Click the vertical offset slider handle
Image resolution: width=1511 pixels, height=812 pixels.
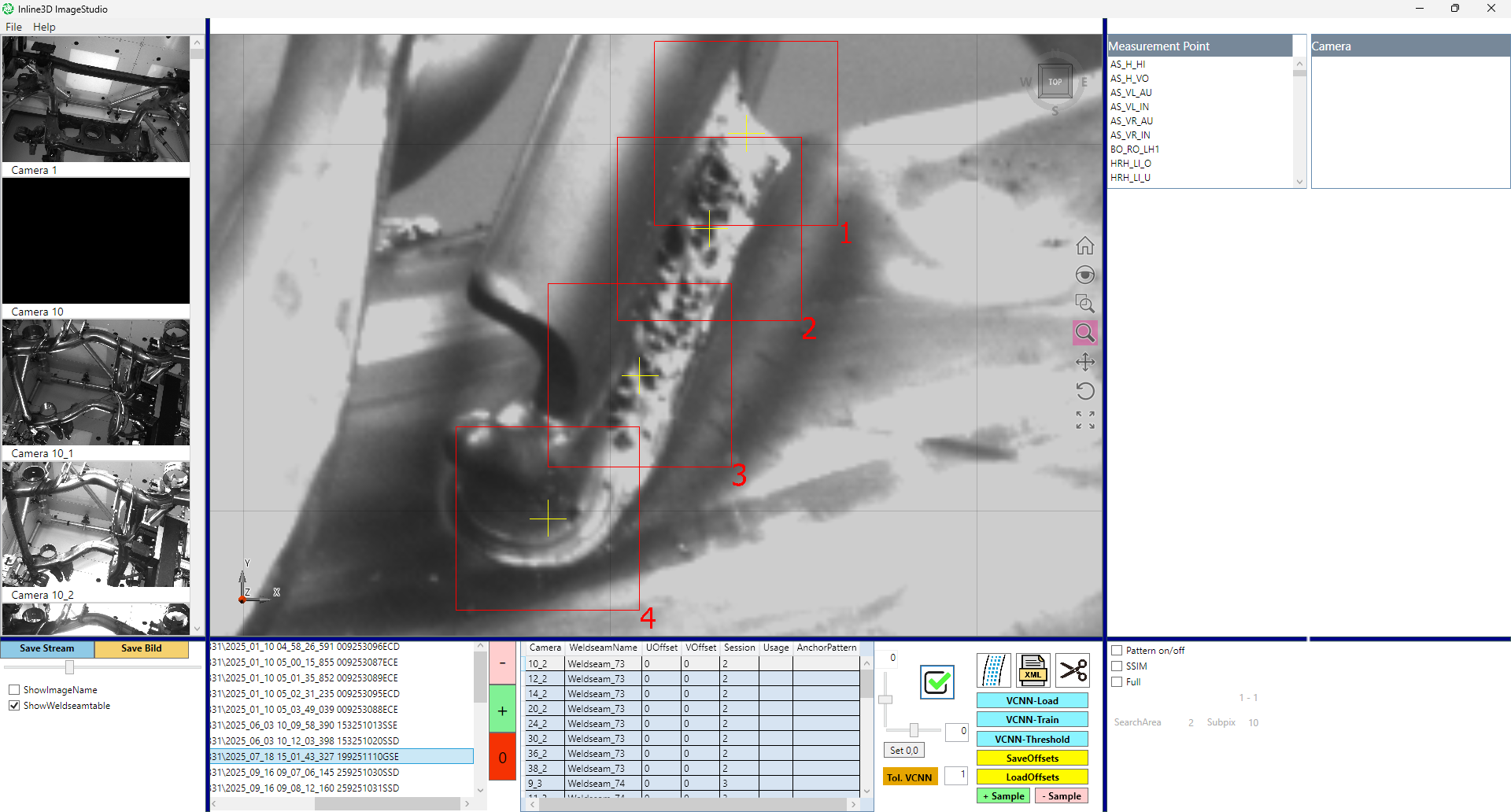[x=885, y=699]
